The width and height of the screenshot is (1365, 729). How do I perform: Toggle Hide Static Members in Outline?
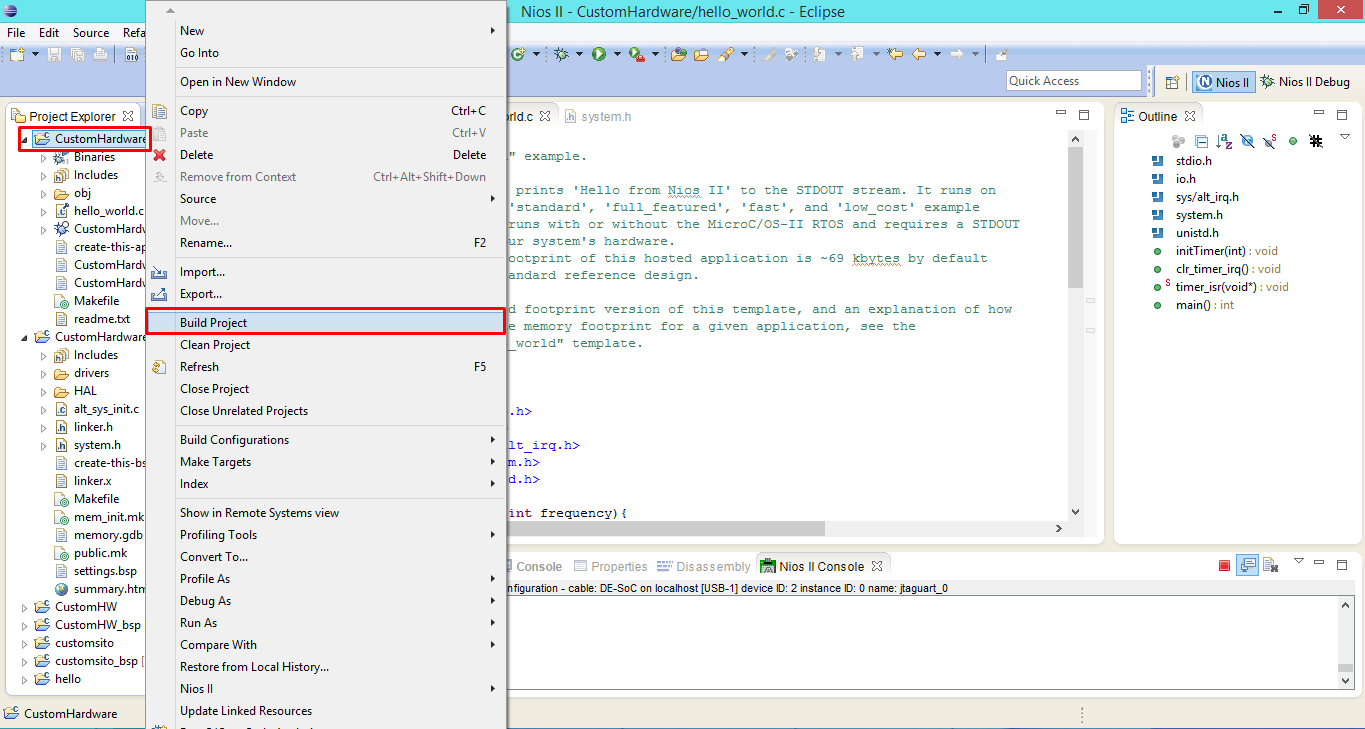click(1269, 142)
